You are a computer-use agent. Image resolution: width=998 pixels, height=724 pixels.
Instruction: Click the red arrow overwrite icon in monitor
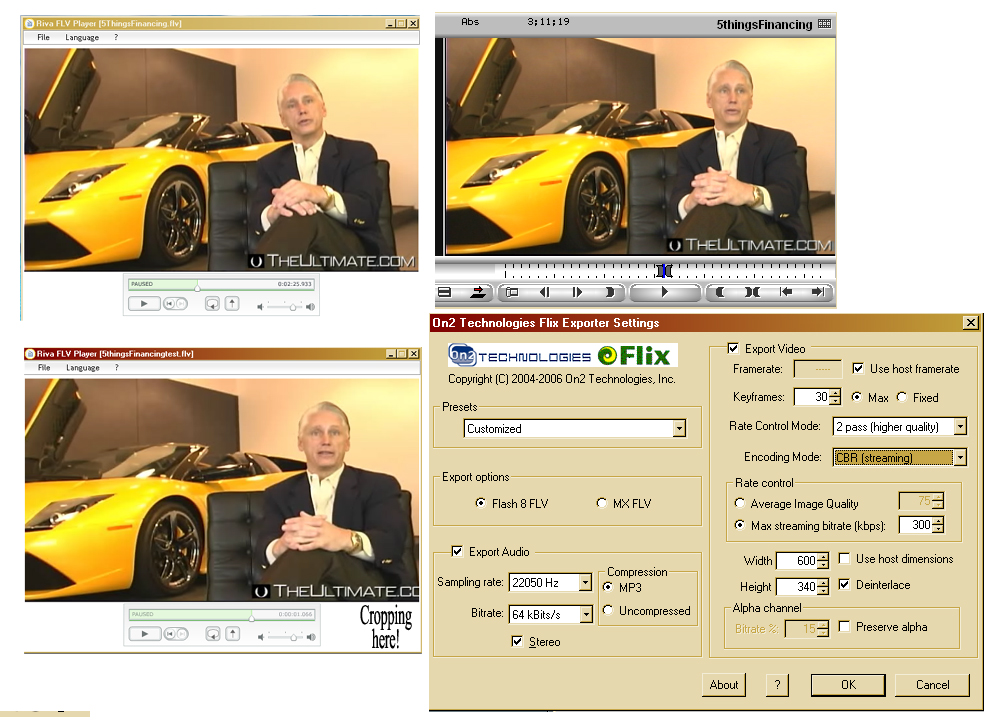point(478,292)
